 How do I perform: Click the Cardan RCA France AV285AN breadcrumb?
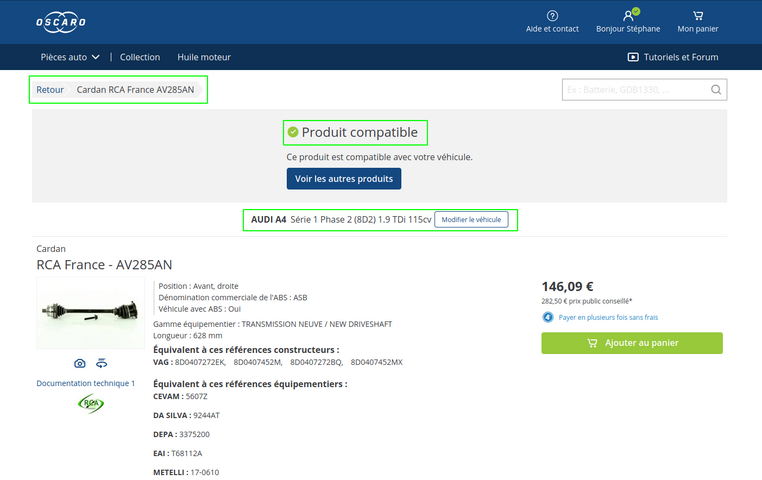(x=135, y=89)
